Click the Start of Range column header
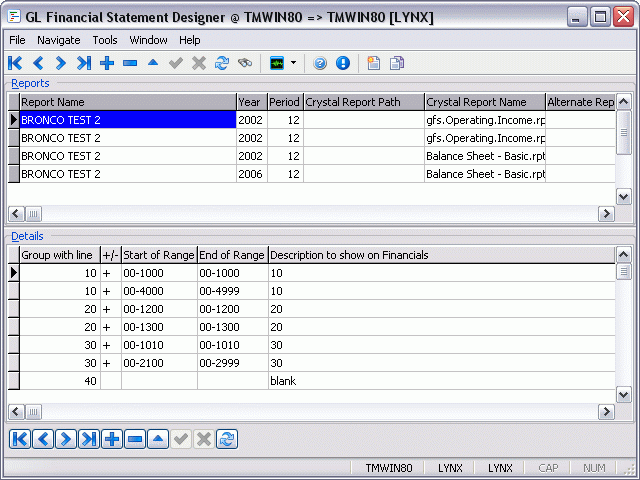The width and height of the screenshot is (640, 480). point(158,255)
